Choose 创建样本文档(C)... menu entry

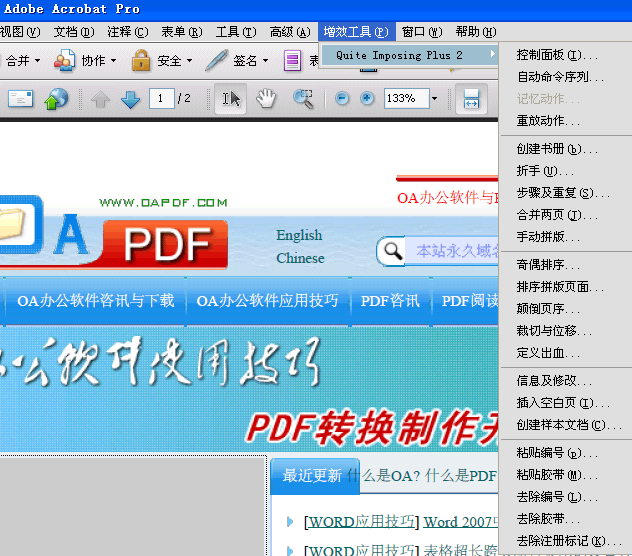tap(566, 425)
